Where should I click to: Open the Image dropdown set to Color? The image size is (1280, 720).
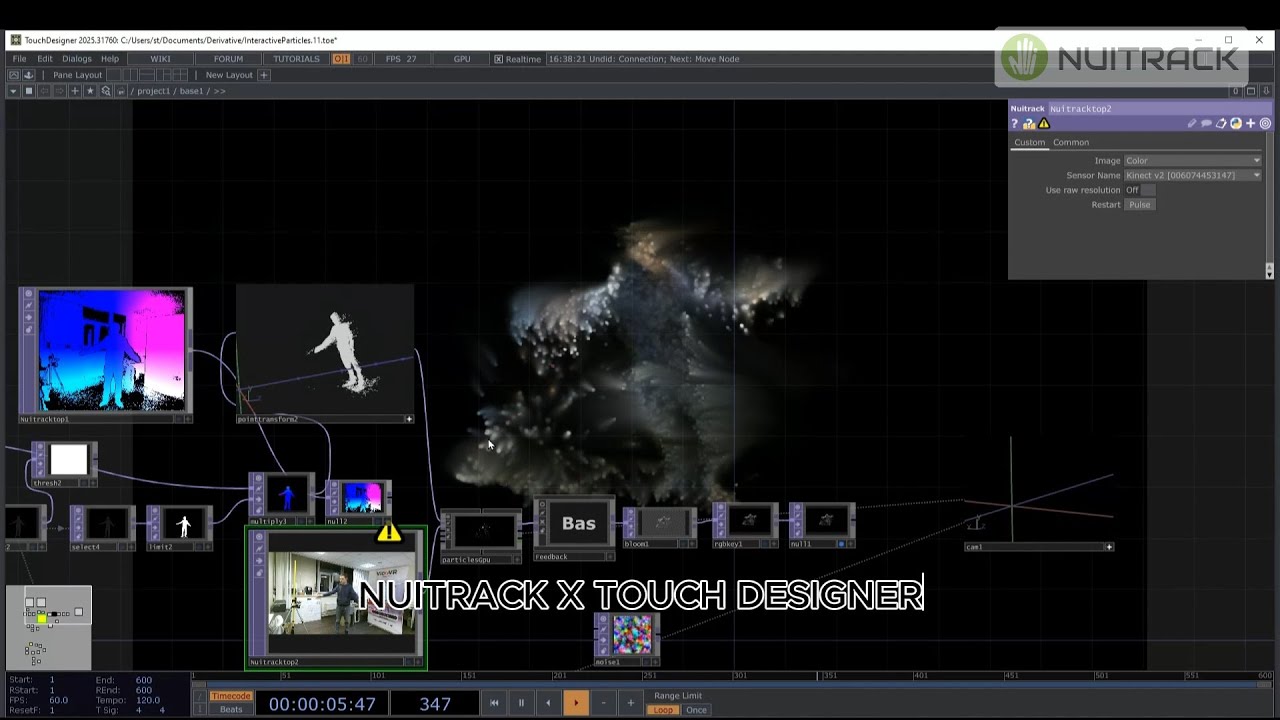1193,161
